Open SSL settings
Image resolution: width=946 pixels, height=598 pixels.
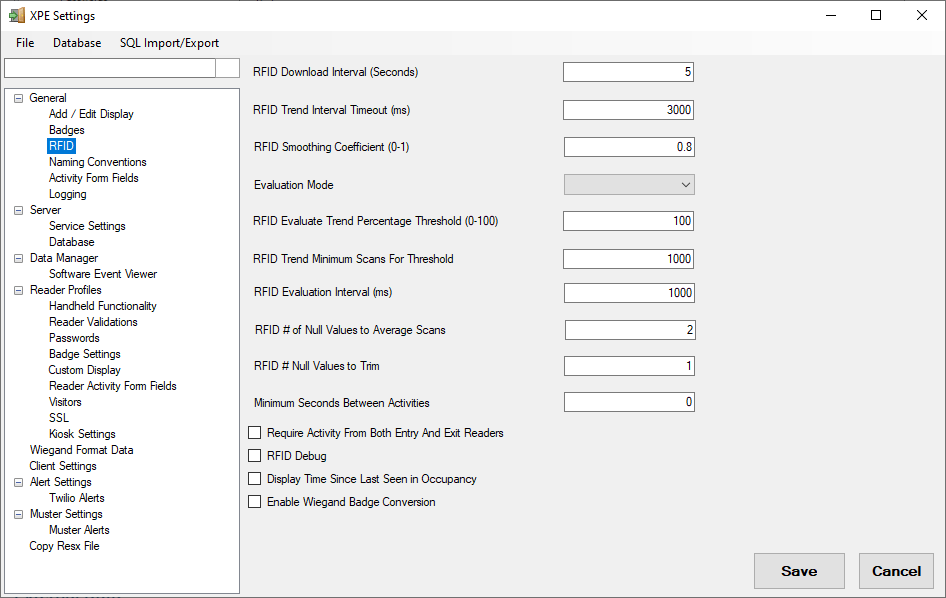pos(59,418)
